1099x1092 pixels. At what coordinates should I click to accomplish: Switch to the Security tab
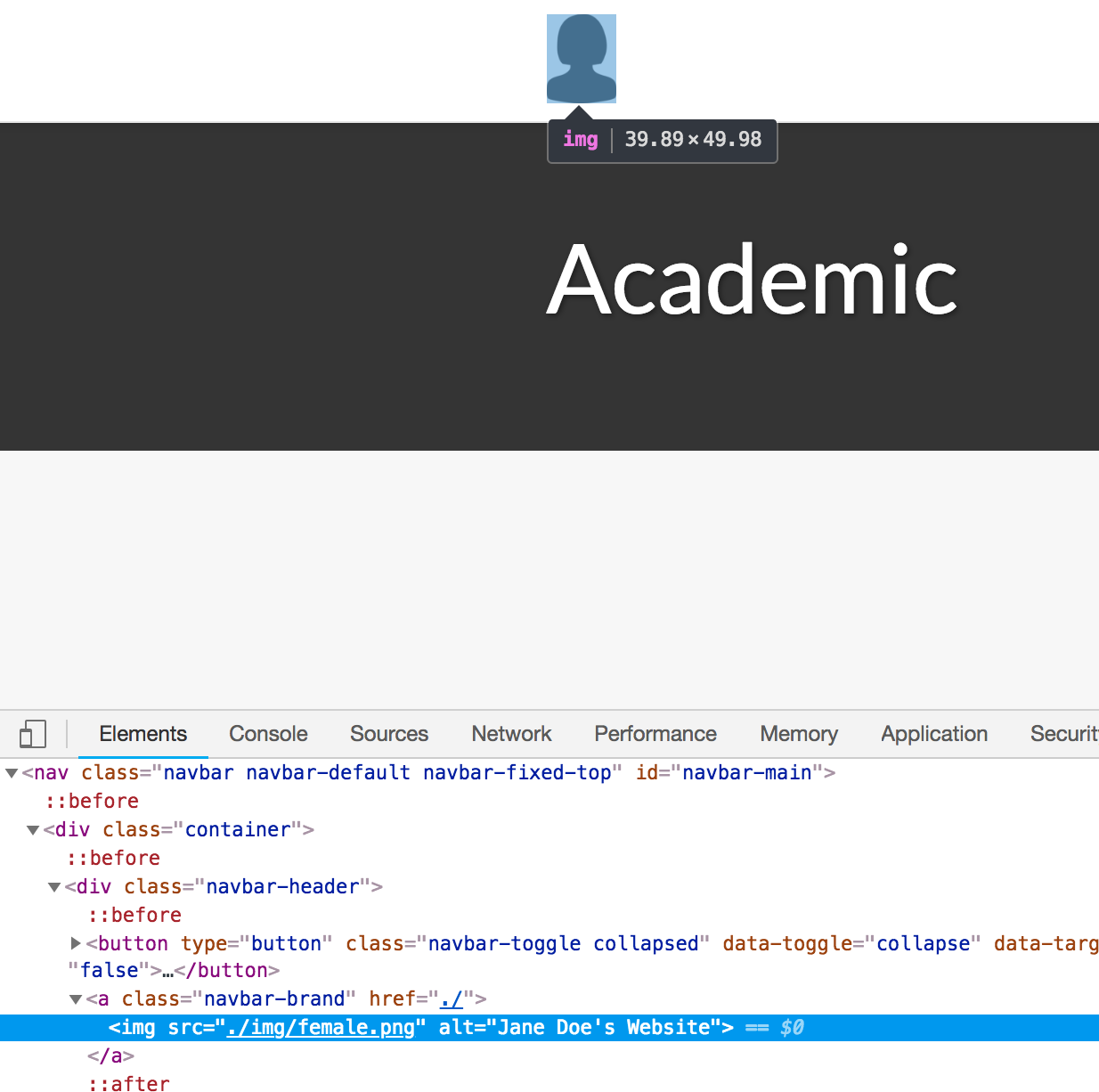pos(1066,733)
